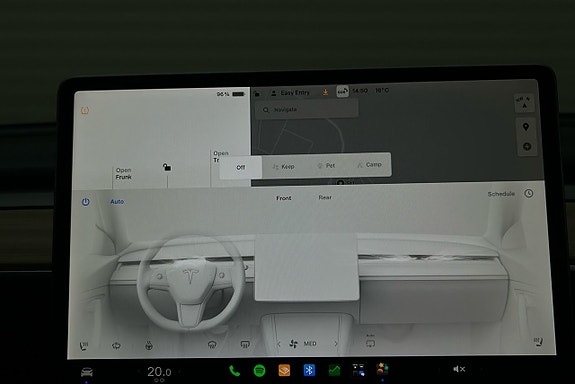Viewport: 575px width, 384px height.
Task: Unmute the volume icon
Action: point(459,369)
